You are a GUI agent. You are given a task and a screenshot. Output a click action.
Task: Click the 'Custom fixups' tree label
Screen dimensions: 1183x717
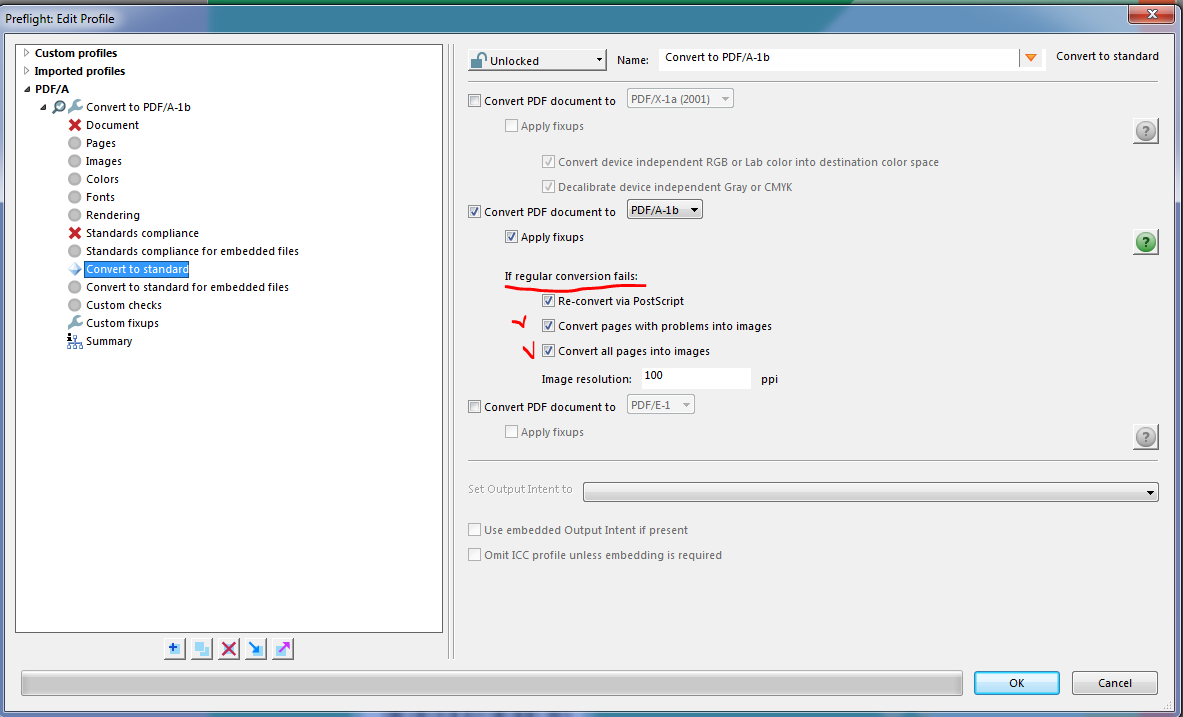point(122,323)
